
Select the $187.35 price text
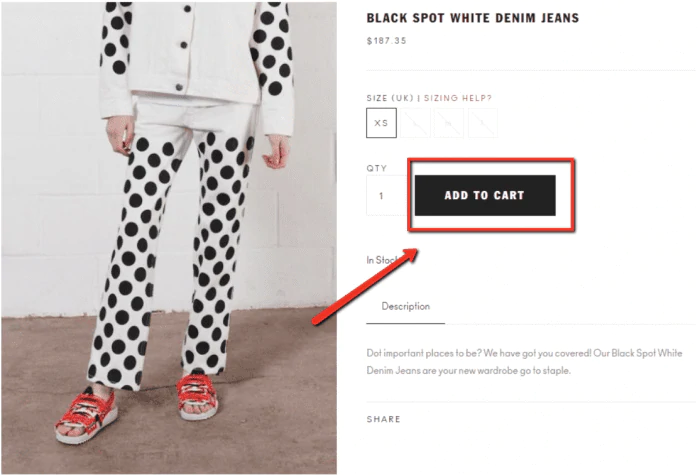coord(386,41)
